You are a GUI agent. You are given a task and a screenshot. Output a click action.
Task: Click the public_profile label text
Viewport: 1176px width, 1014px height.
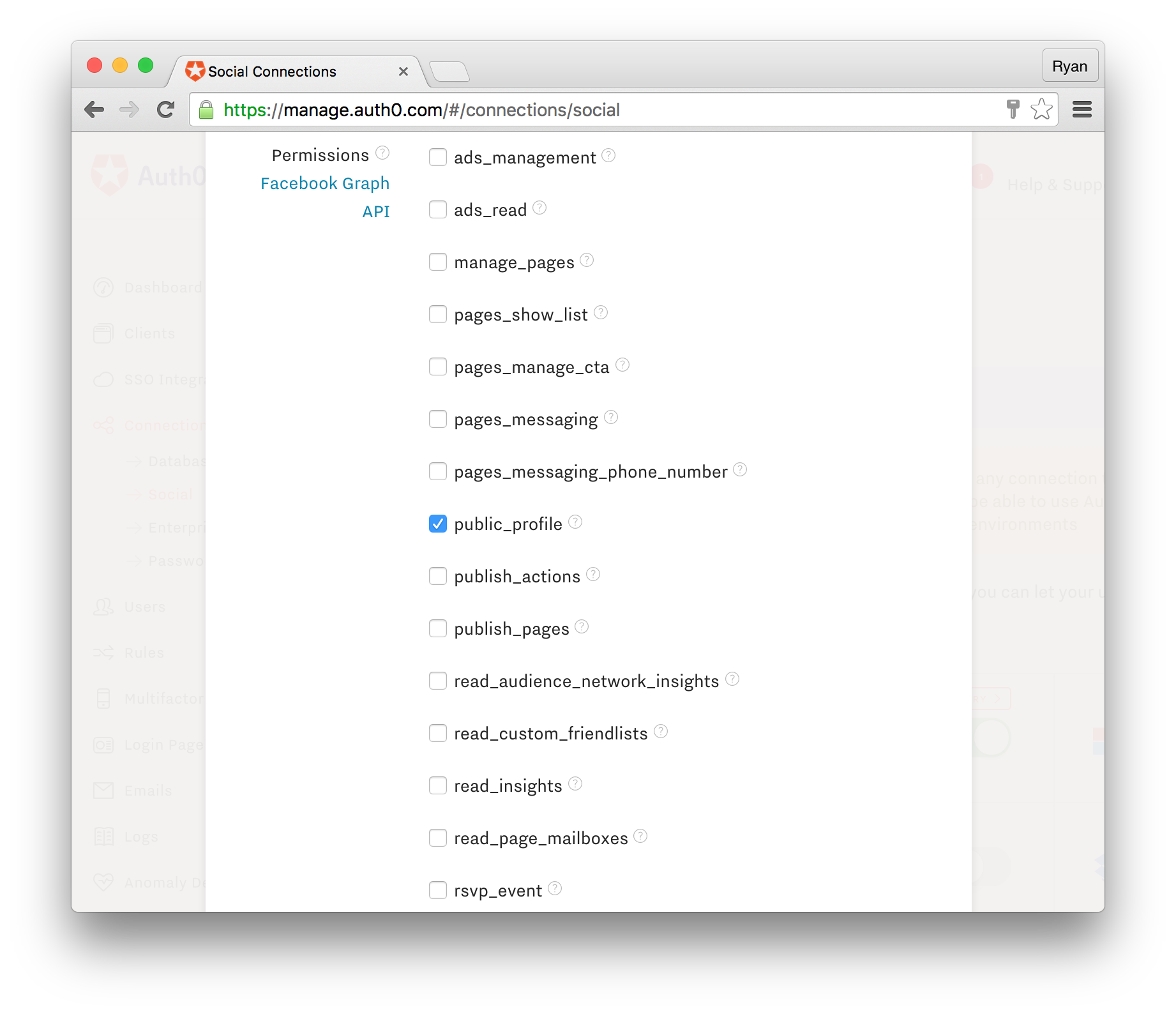[x=508, y=524]
